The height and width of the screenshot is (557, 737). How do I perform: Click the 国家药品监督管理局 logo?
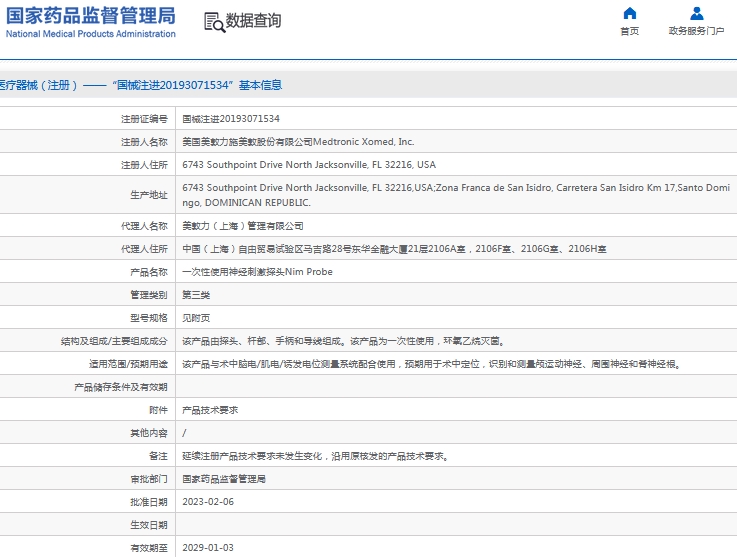click(91, 16)
